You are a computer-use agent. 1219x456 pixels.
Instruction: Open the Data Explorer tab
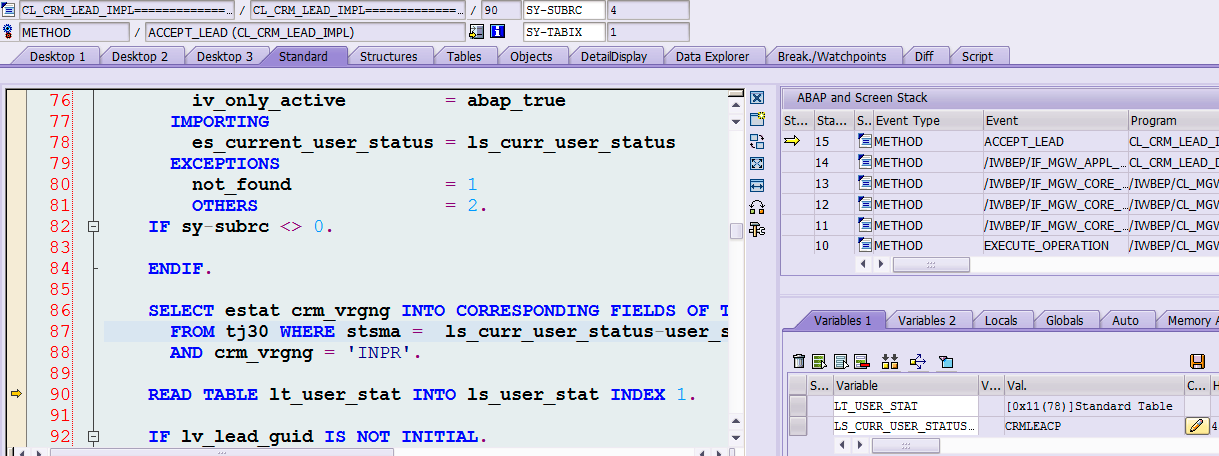(713, 56)
